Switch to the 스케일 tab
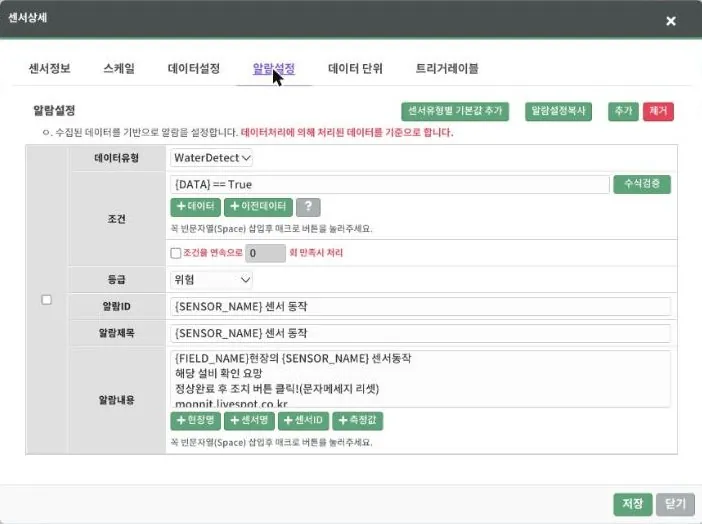Viewport: 702px width, 524px height. [x=119, y=69]
